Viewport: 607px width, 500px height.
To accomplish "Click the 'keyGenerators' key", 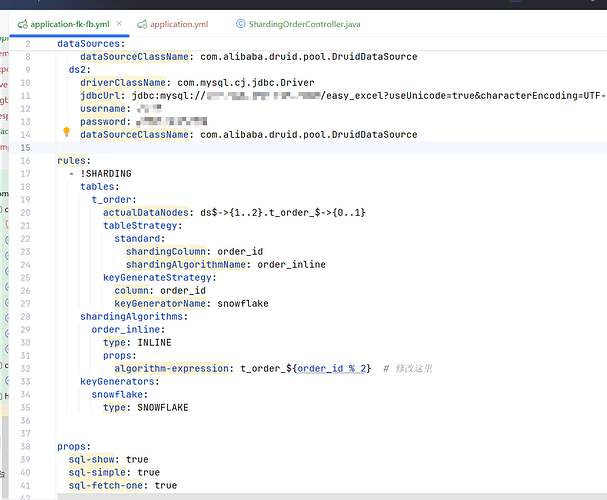I will 117,382.
